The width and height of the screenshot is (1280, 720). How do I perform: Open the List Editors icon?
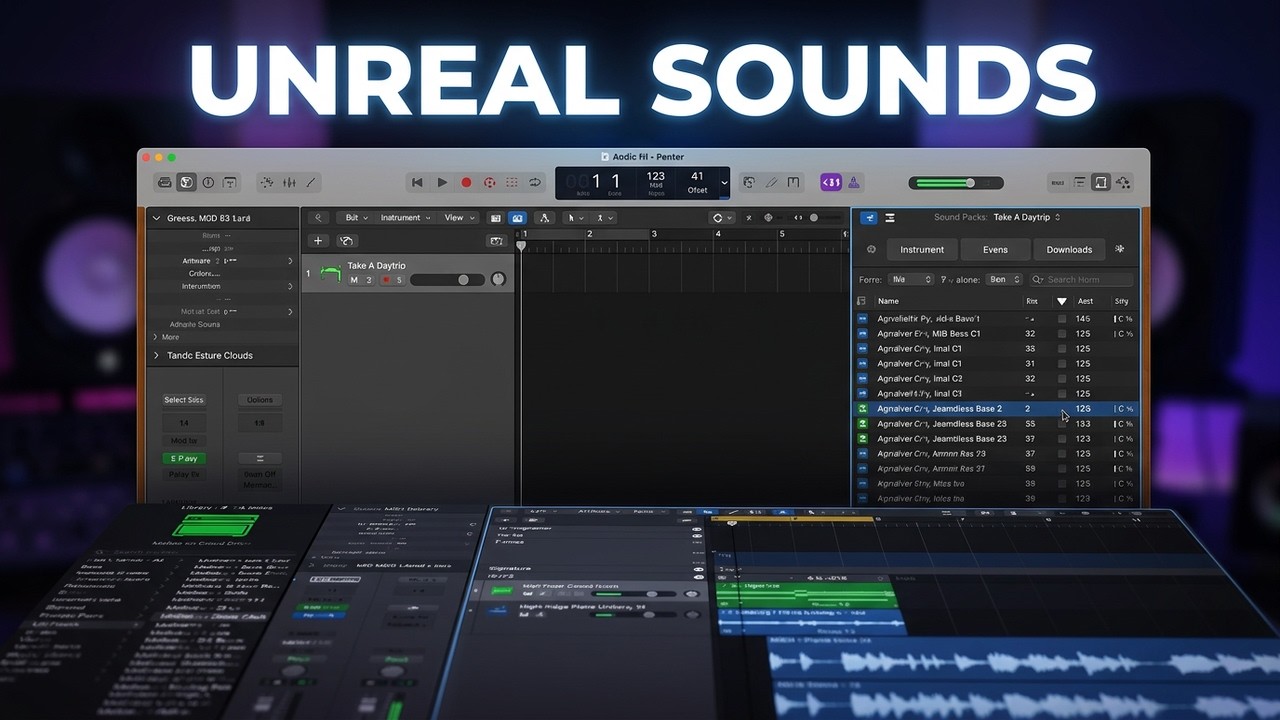coord(1079,183)
